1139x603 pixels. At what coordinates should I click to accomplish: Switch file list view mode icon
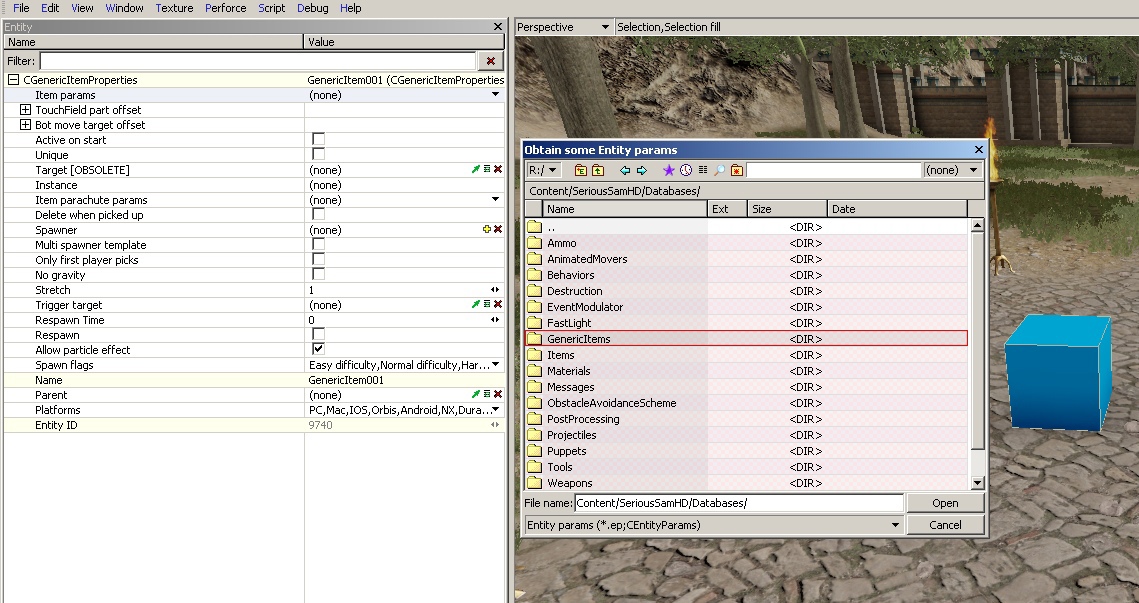tap(702, 170)
